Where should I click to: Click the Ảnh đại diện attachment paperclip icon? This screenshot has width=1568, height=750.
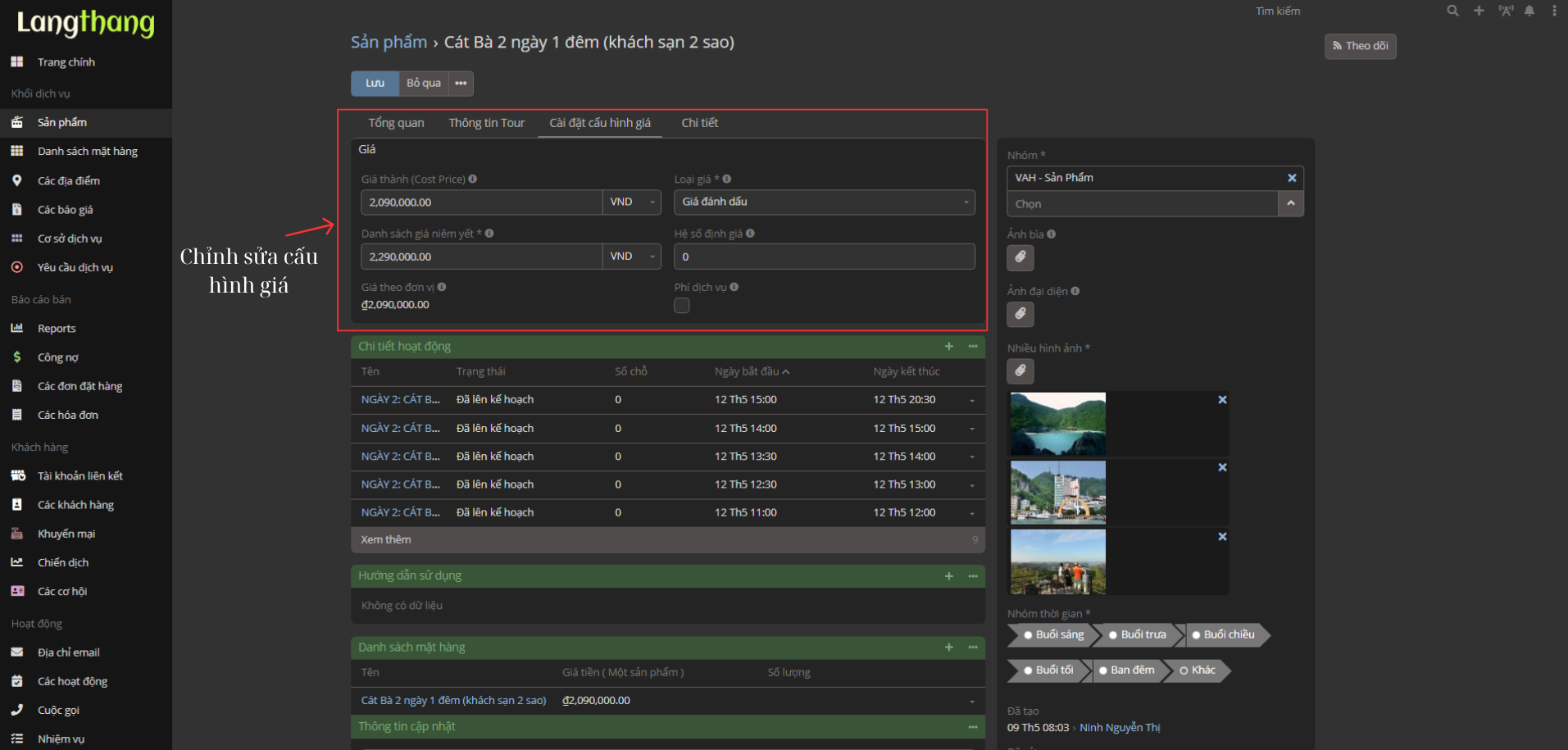click(1020, 314)
